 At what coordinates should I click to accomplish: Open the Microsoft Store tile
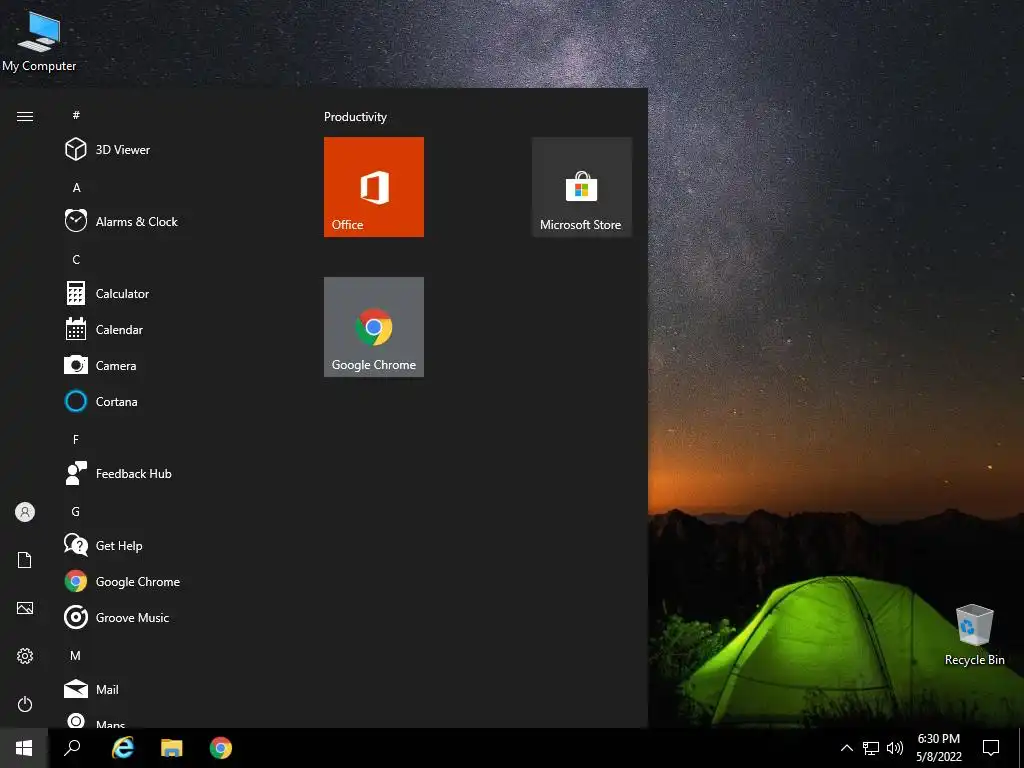pyautogui.click(x=581, y=187)
